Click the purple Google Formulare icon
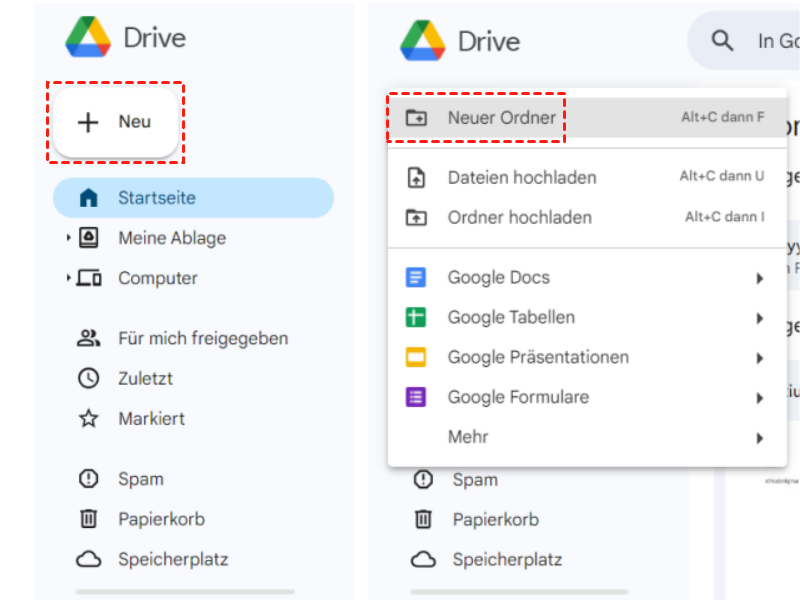 click(416, 397)
